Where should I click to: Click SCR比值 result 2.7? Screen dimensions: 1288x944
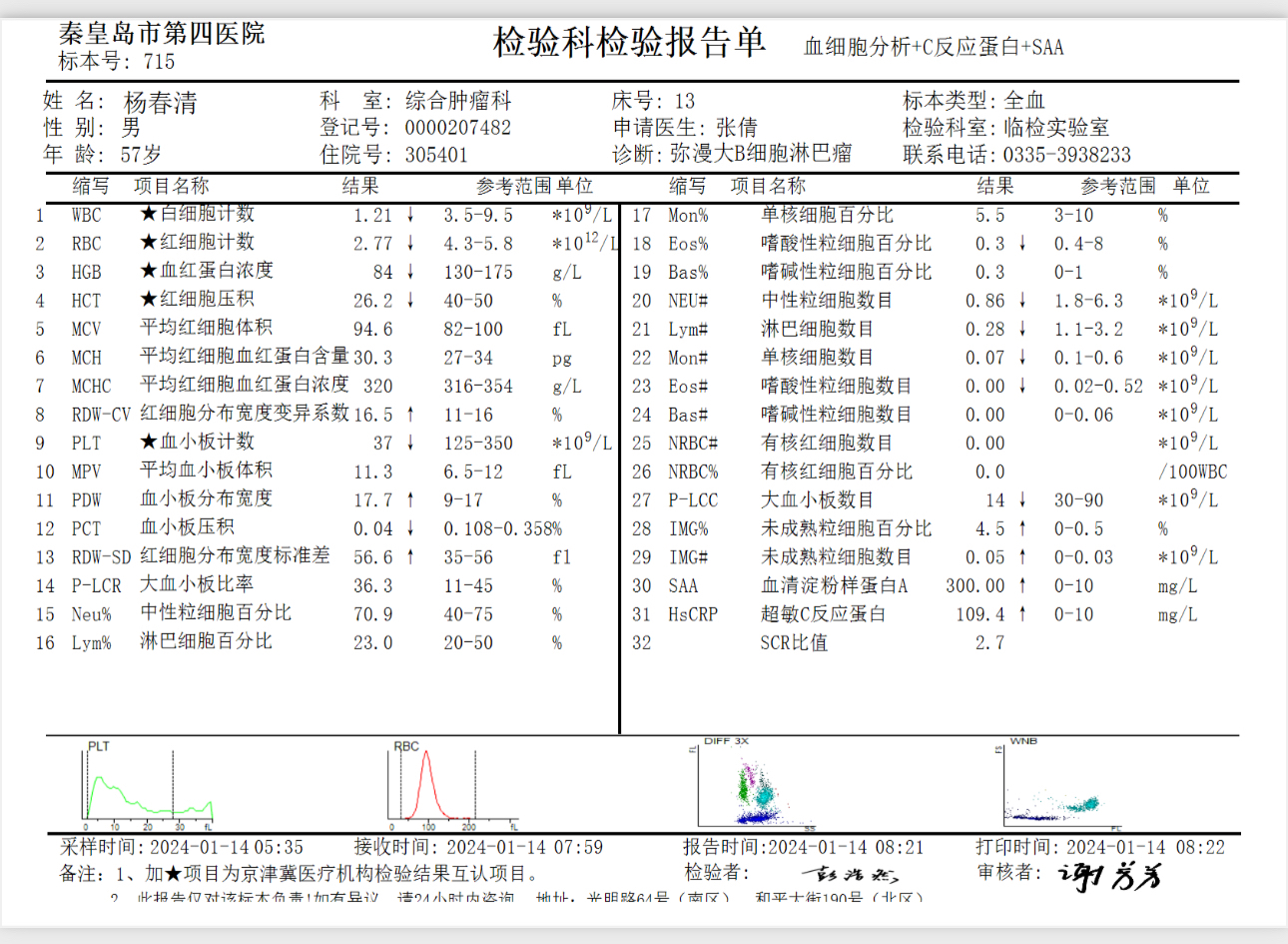990,643
